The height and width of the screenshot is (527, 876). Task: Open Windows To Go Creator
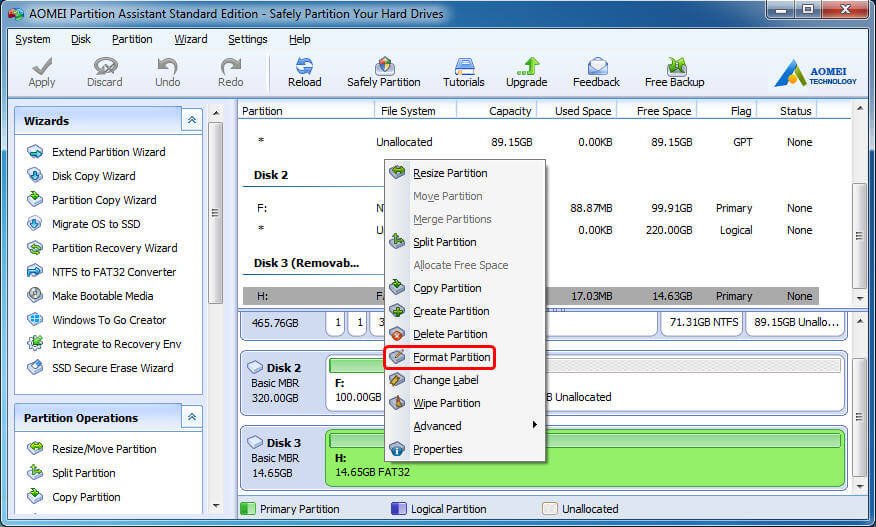point(97,320)
